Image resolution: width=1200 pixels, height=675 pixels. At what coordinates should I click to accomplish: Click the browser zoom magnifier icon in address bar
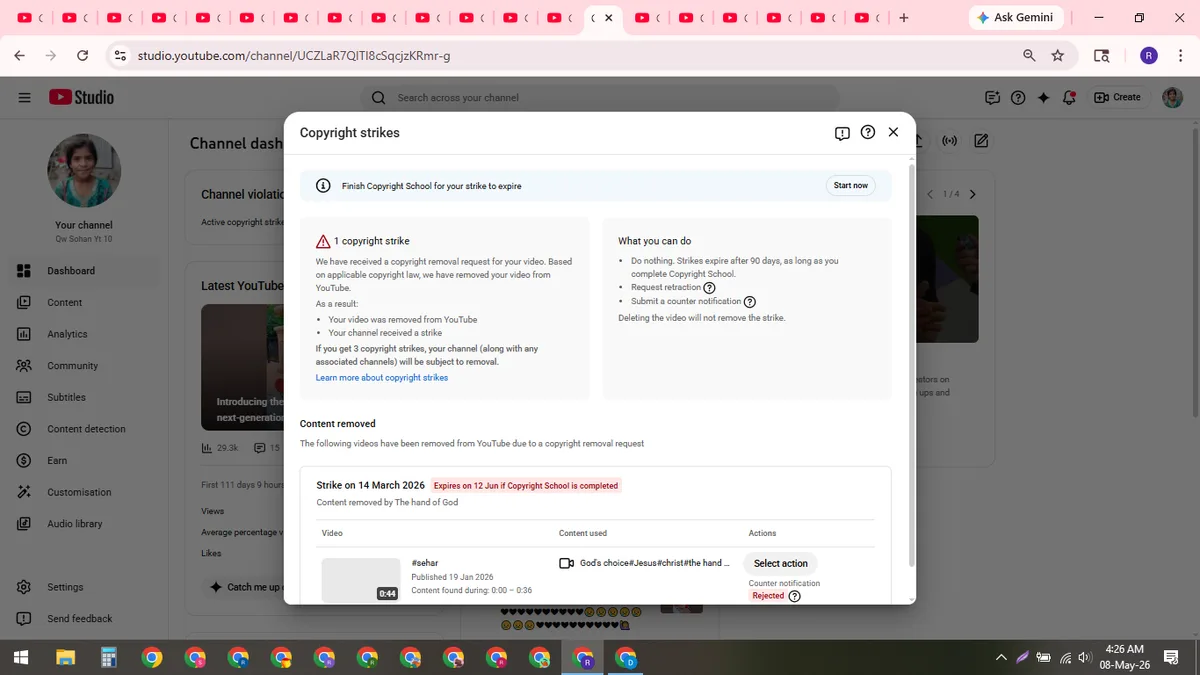(1029, 56)
